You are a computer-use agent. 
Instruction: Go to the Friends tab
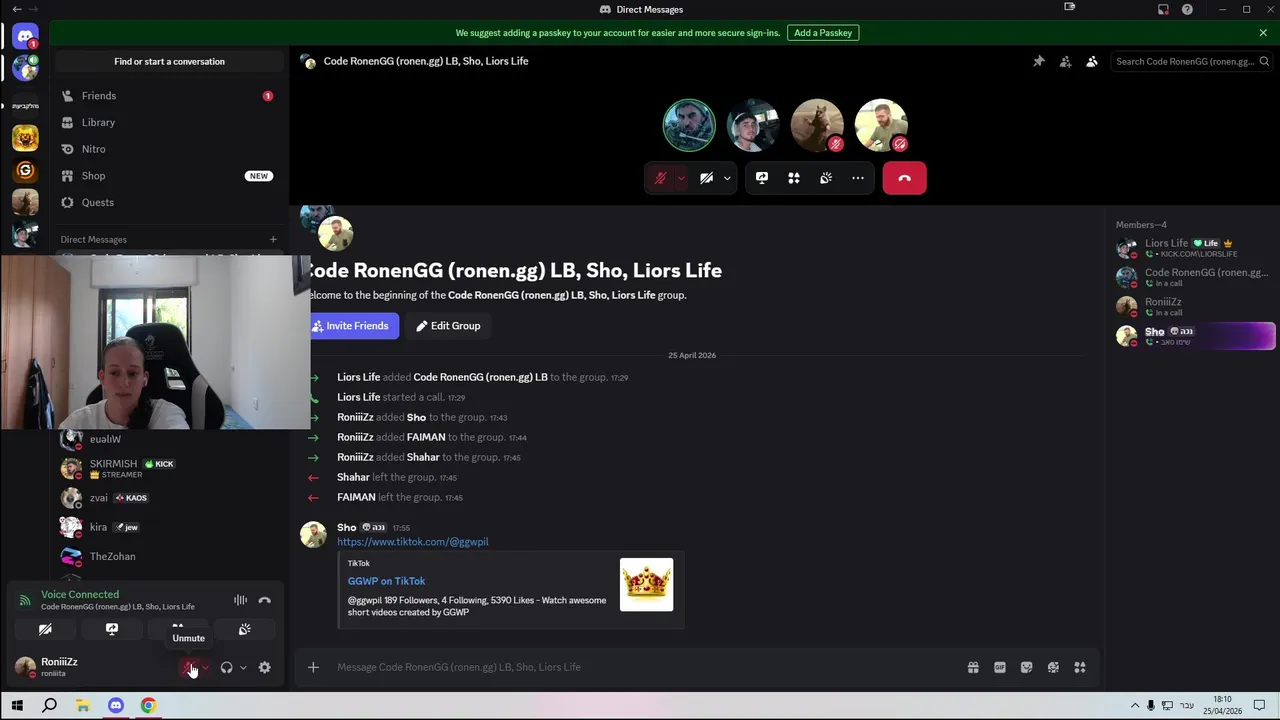coord(168,96)
